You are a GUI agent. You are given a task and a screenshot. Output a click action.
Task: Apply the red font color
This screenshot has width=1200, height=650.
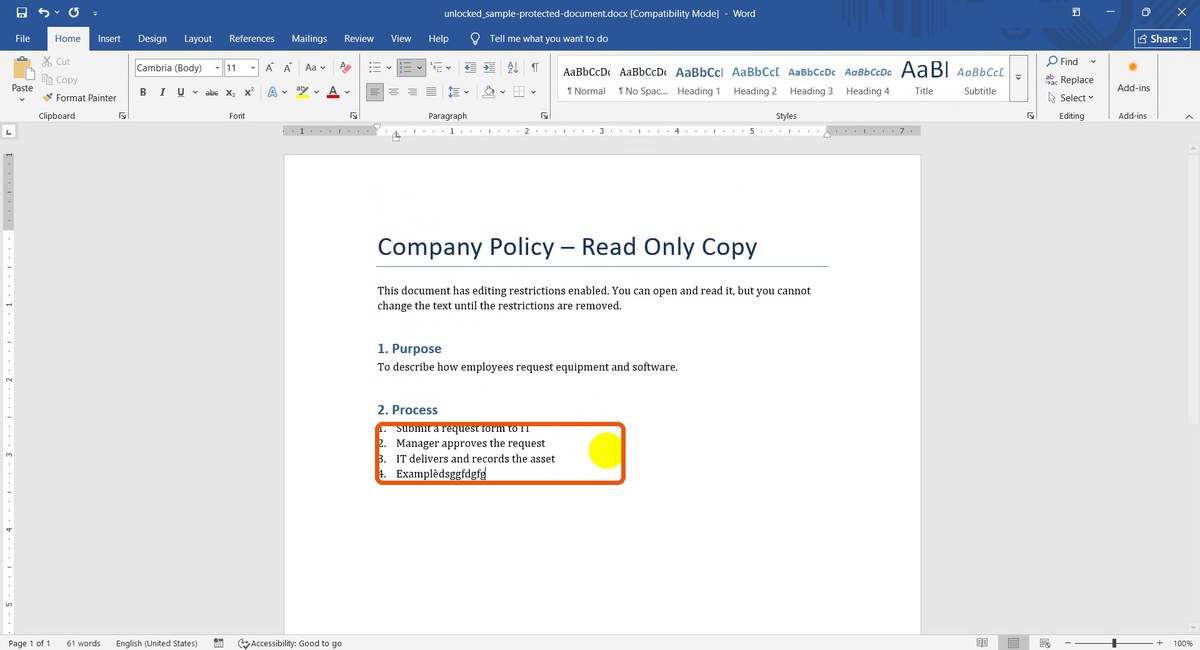point(333,92)
